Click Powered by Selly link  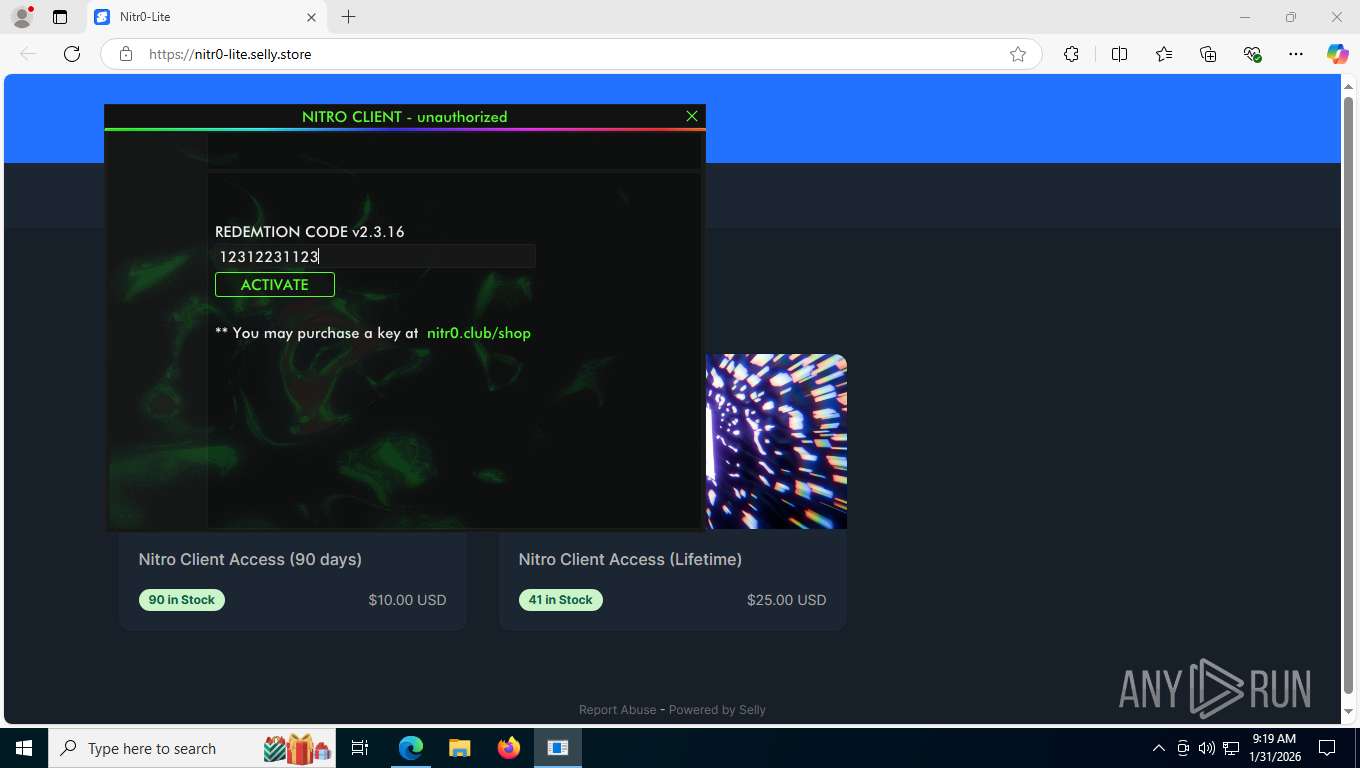[717, 710]
